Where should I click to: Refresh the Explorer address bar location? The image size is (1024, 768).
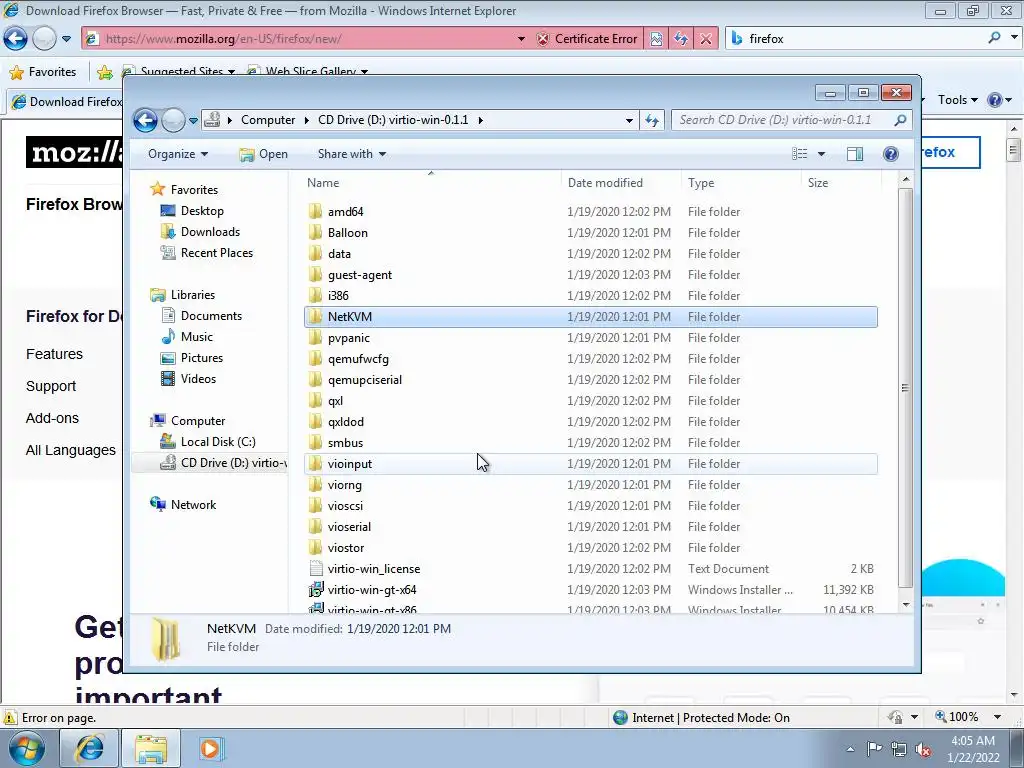coord(652,120)
